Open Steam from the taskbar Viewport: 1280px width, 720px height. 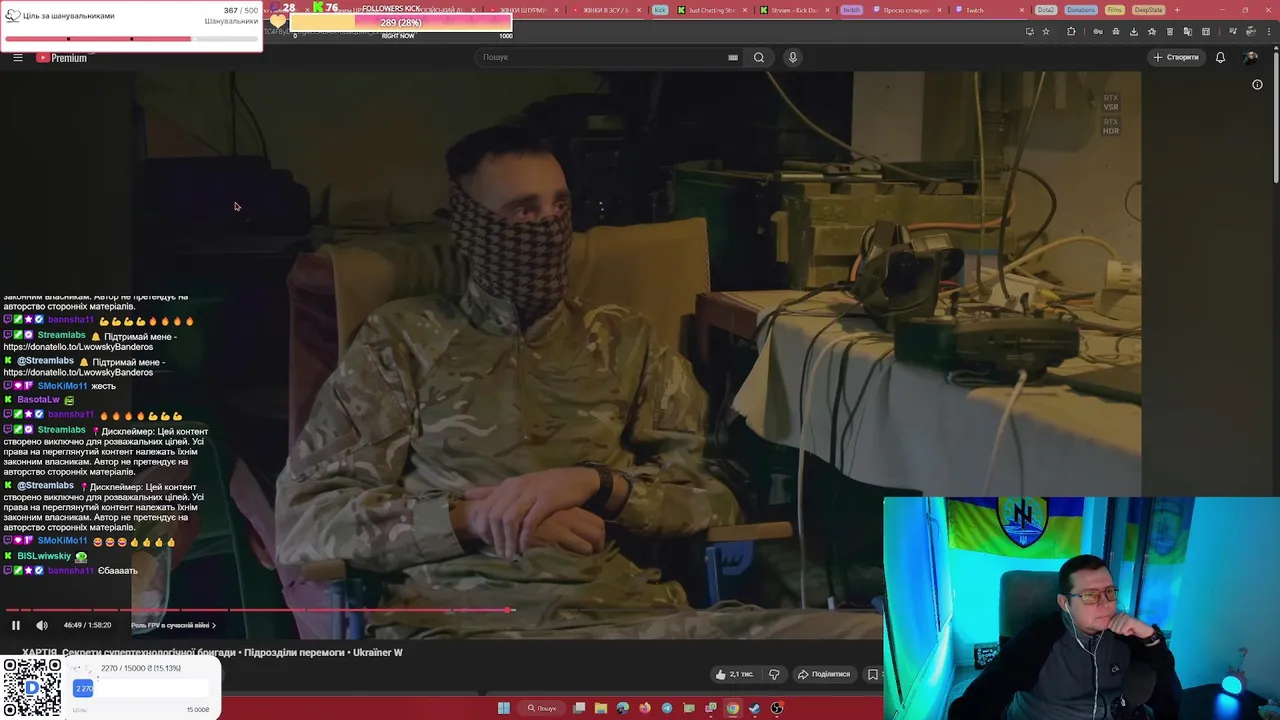pyautogui.click(x=755, y=708)
